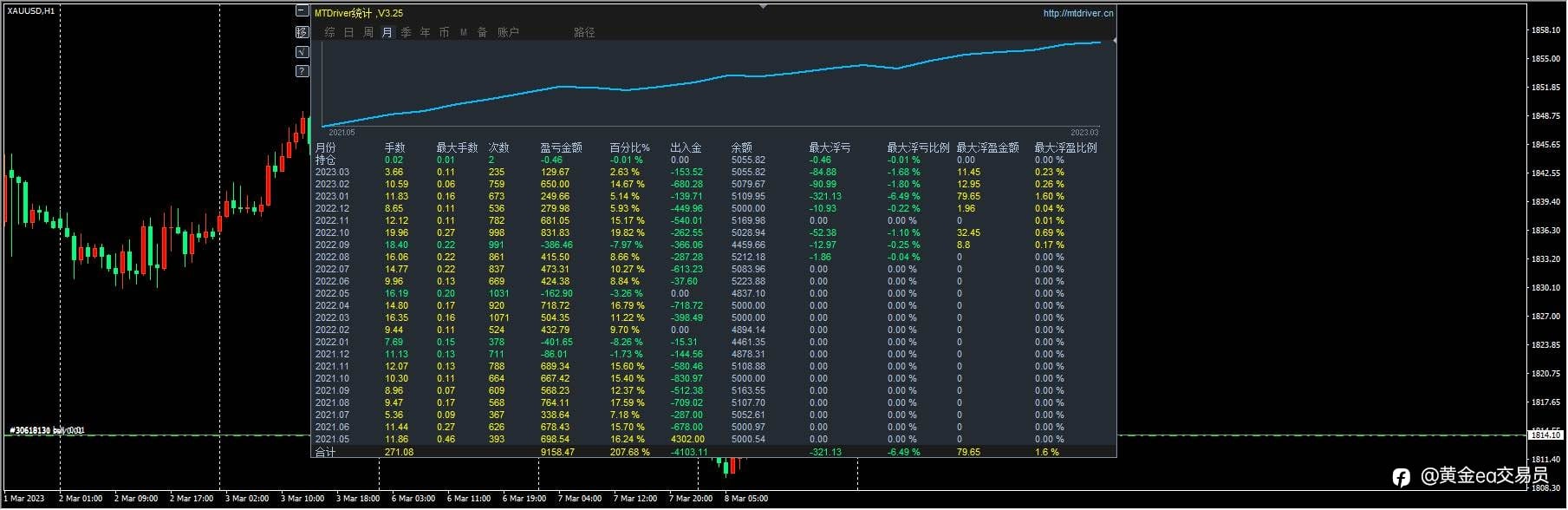Open help with the ? icon
The height and width of the screenshot is (510, 1568).
coord(302,71)
